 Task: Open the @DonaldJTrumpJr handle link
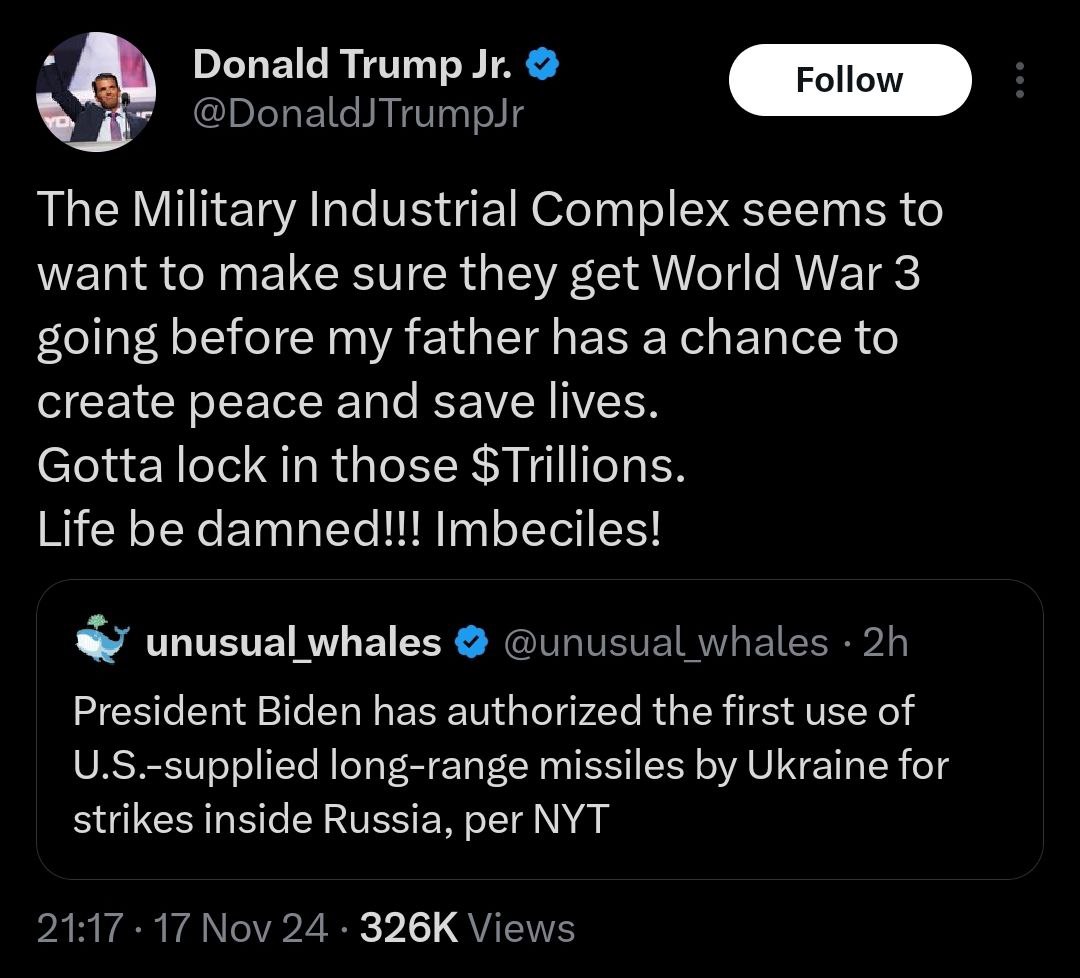point(357,116)
